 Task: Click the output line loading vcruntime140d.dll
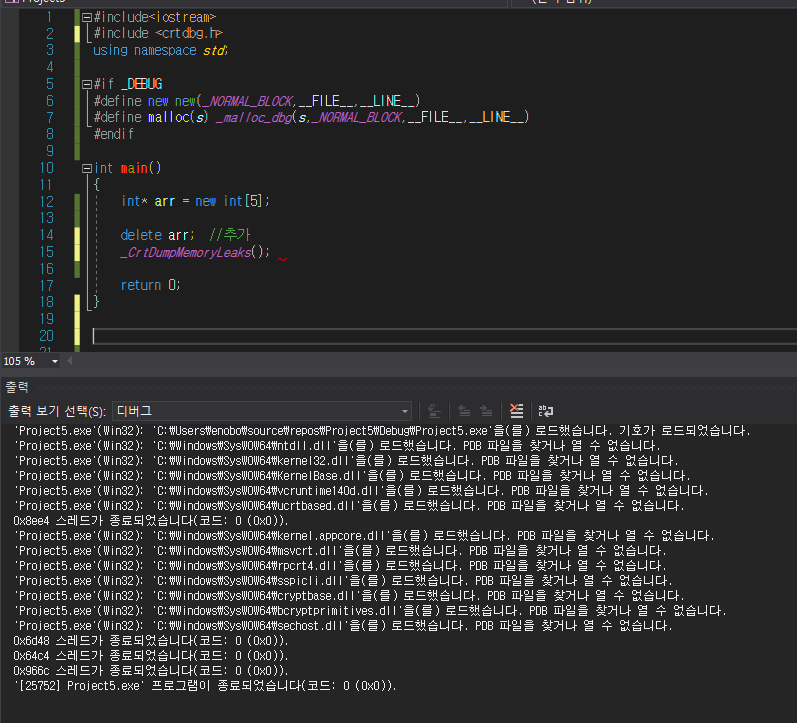(361, 491)
